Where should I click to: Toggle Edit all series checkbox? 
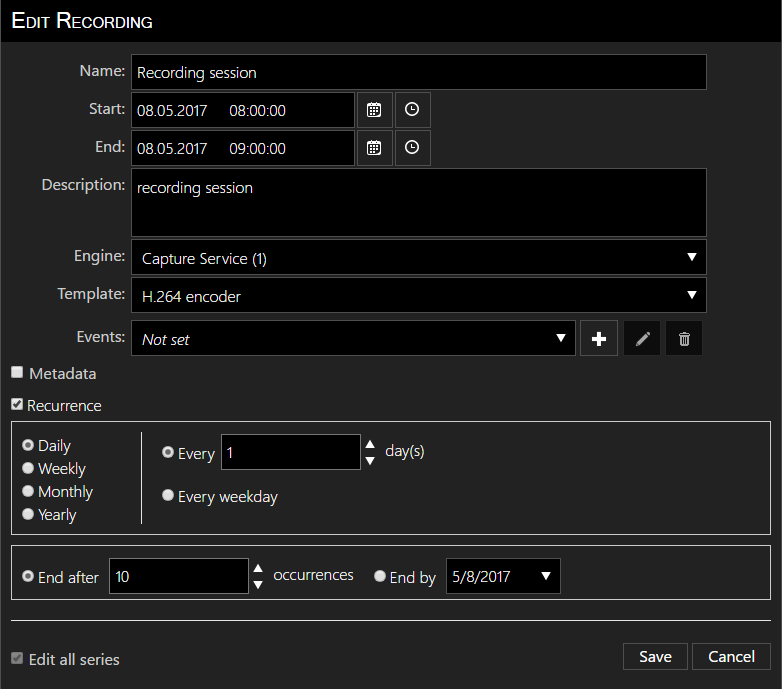click(17, 658)
